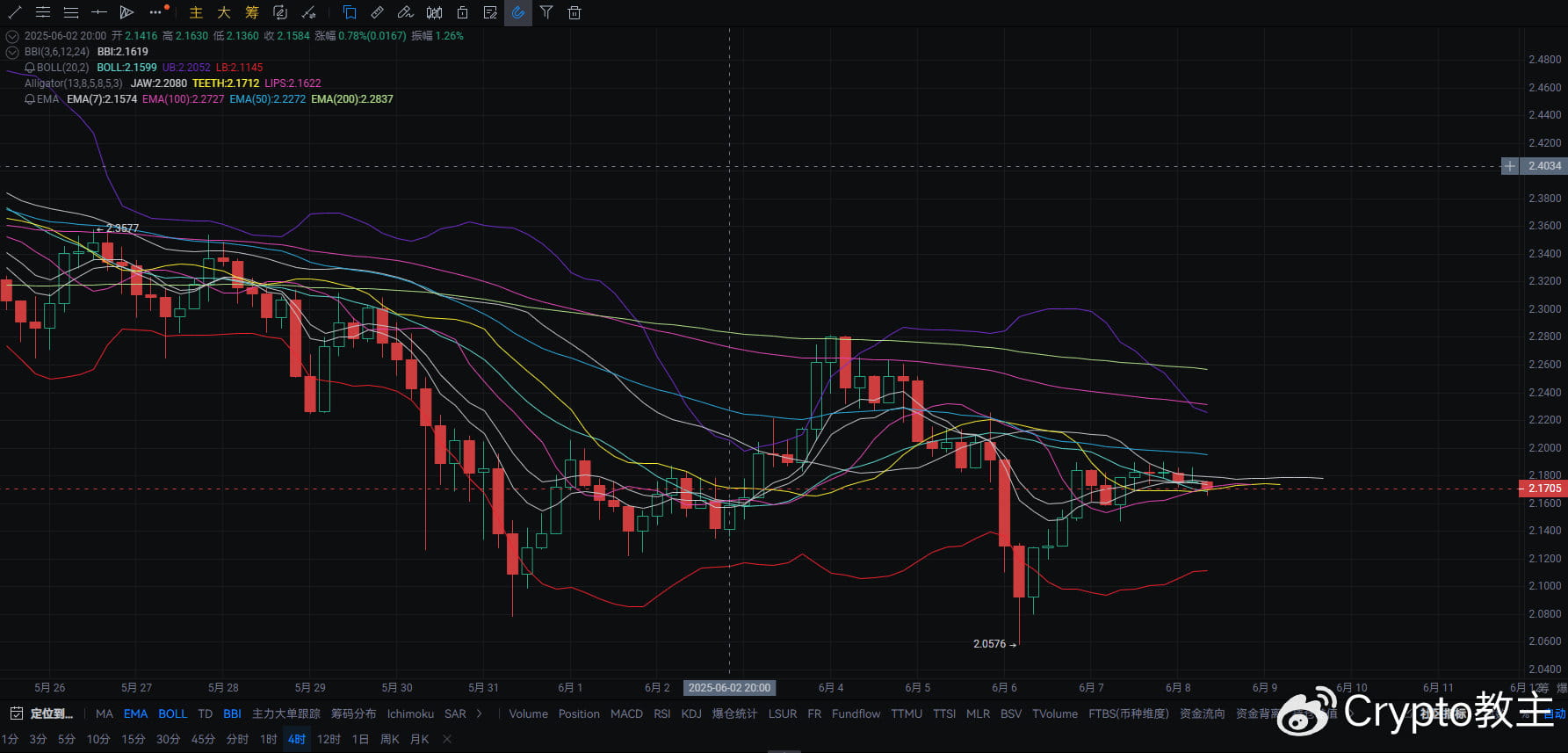Click the BBI(3,6,12,24) legend label
The height and width of the screenshot is (753, 1568).
[x=57, y=52]
